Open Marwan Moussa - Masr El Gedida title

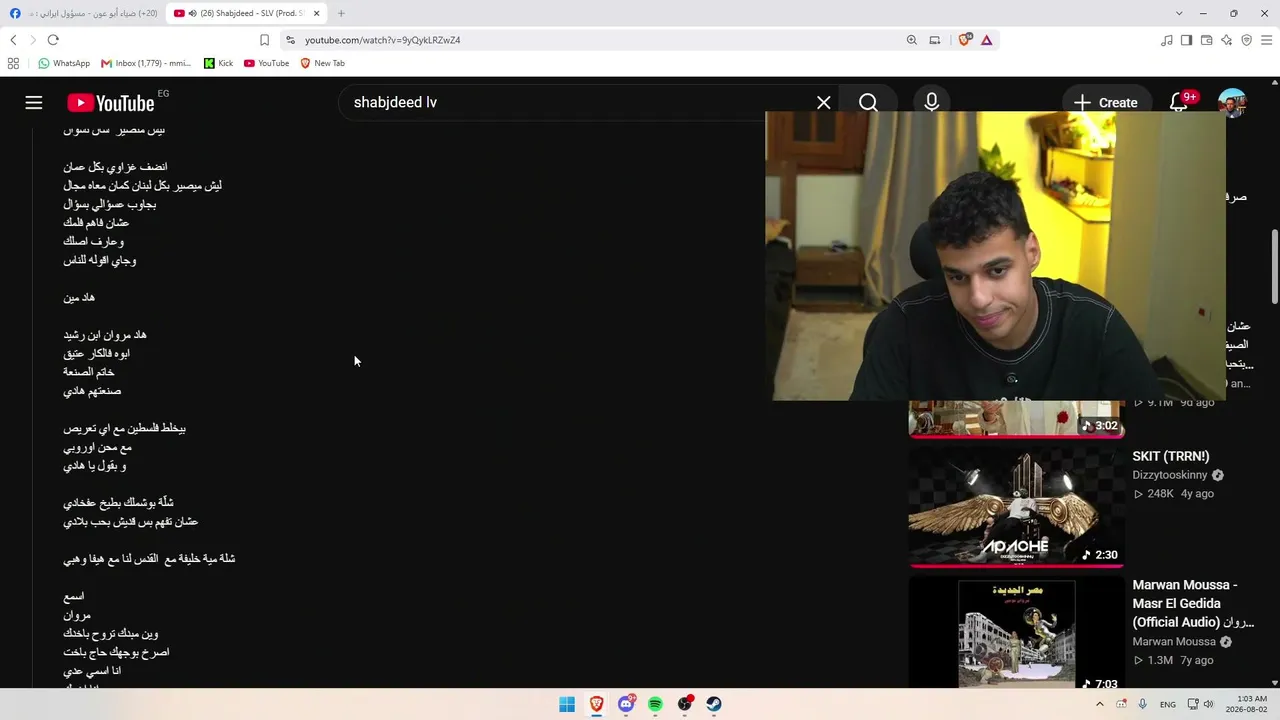coord(1193,603)
